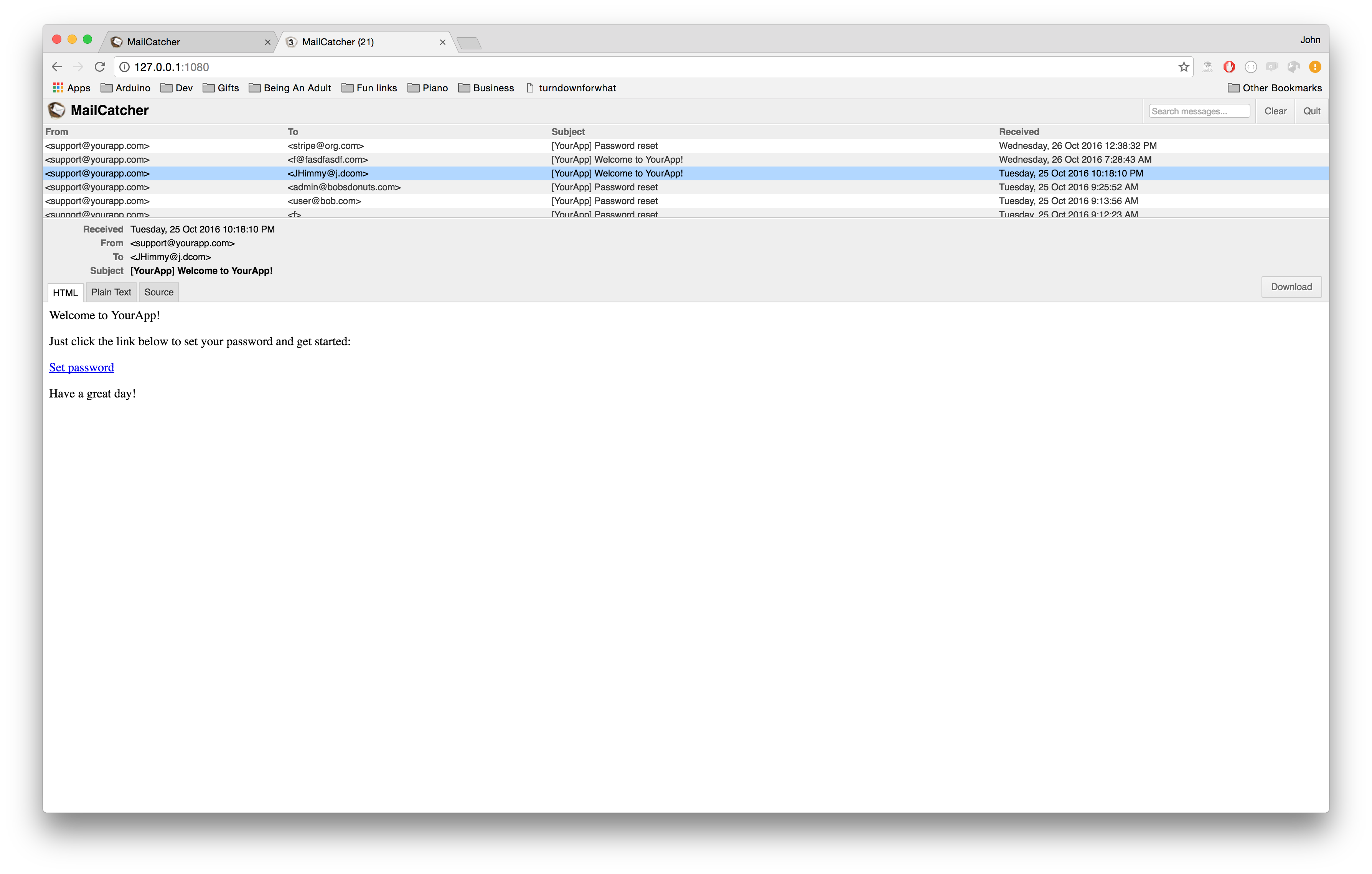1372x874 pixels.
Task: Click the red shield extension icon
Action: click(1229, 67)
